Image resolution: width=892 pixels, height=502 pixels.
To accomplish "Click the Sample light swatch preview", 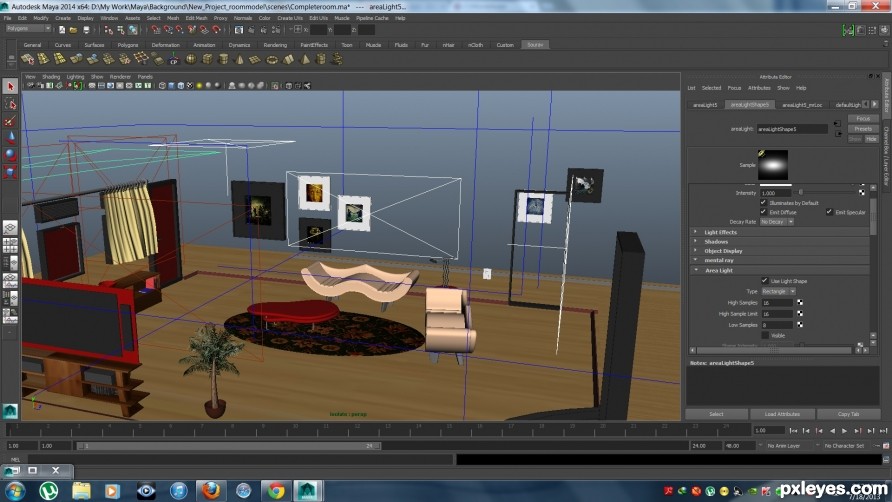I will [x=773, y=164].
